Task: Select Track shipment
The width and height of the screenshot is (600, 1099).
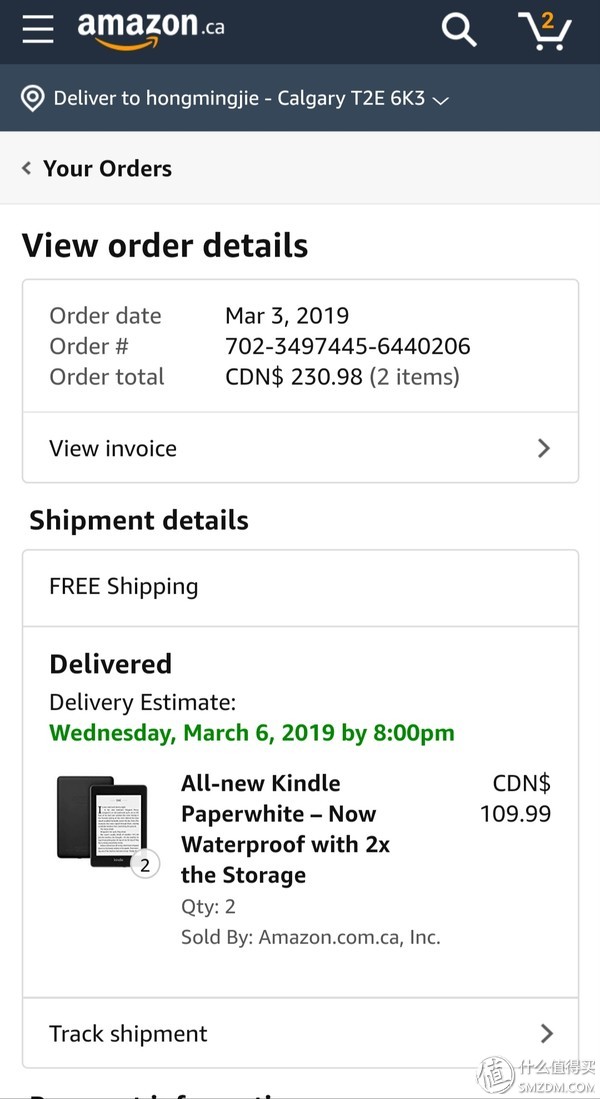Action: tap(128, 1033)
